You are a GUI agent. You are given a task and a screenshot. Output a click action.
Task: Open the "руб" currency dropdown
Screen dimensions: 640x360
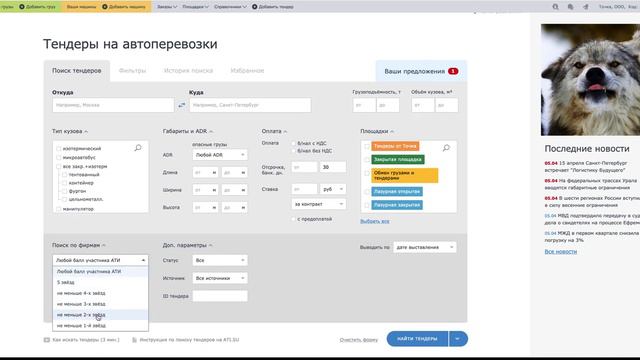pyautogui.click(x=333, y=189)
